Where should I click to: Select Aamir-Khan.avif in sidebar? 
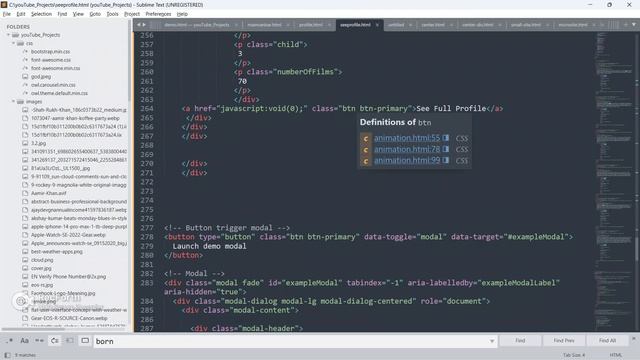[x=49, y=193]
